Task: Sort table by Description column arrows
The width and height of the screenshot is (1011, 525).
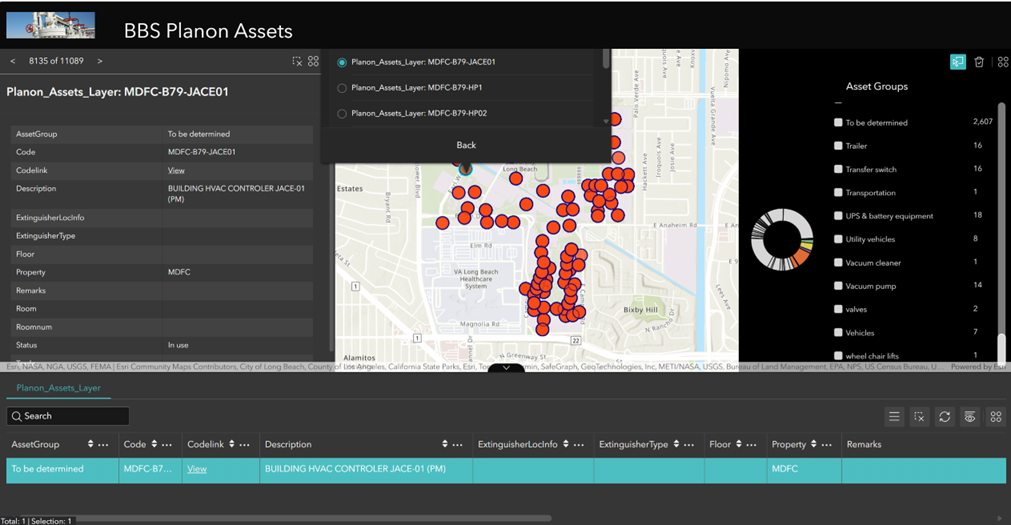Action: pos(445,444)
